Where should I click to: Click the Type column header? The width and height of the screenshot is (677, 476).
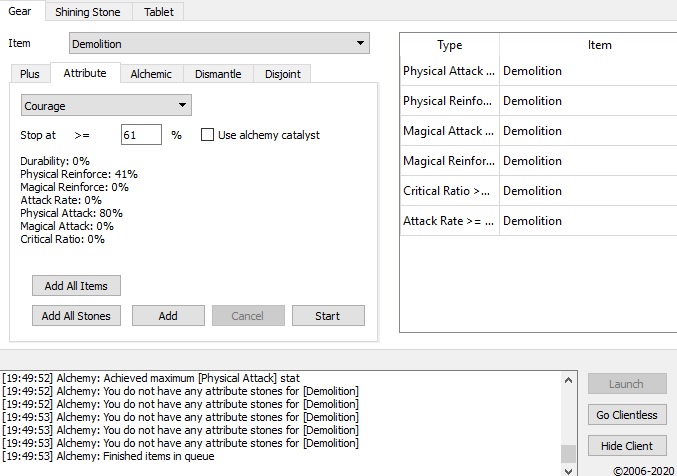pos(450,45)
